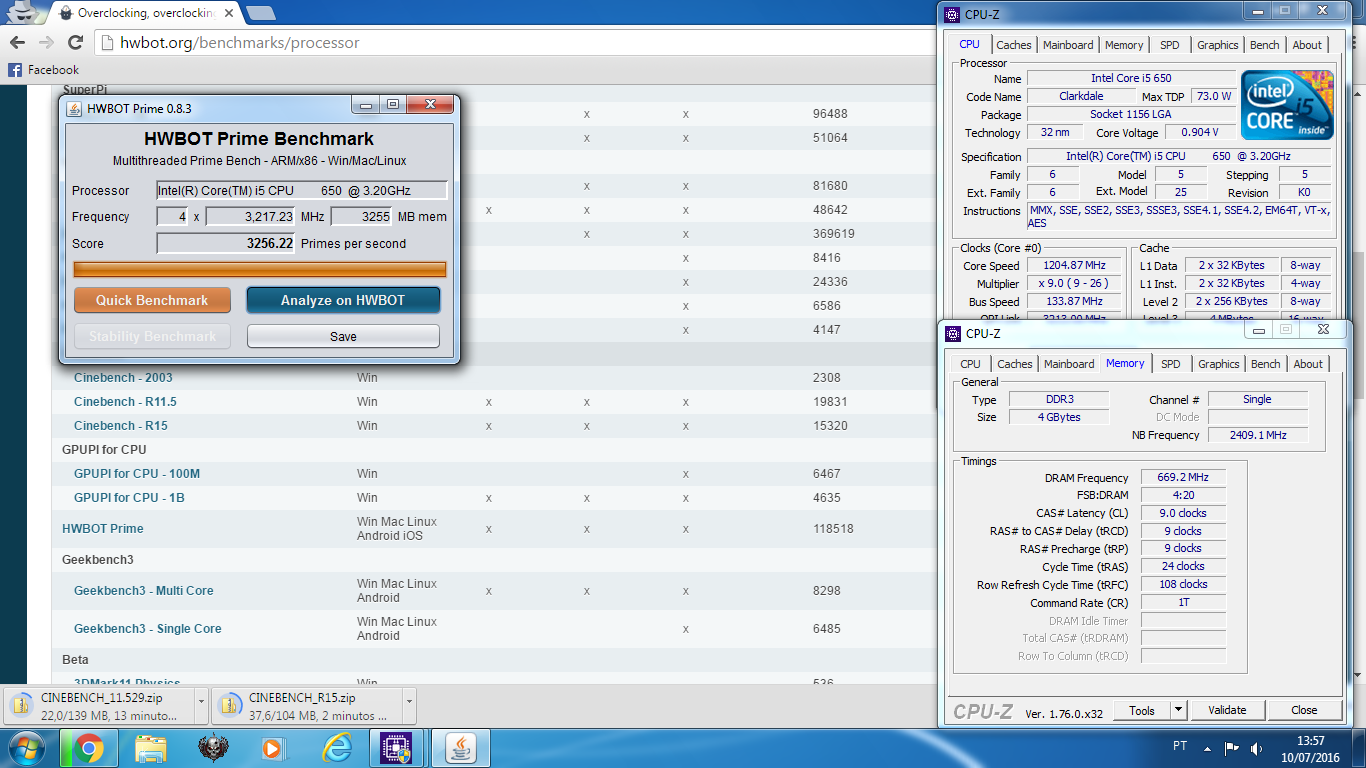Open Geekbench3 - Single Core link
1366x768 pixels.
(x=148, y=629)
